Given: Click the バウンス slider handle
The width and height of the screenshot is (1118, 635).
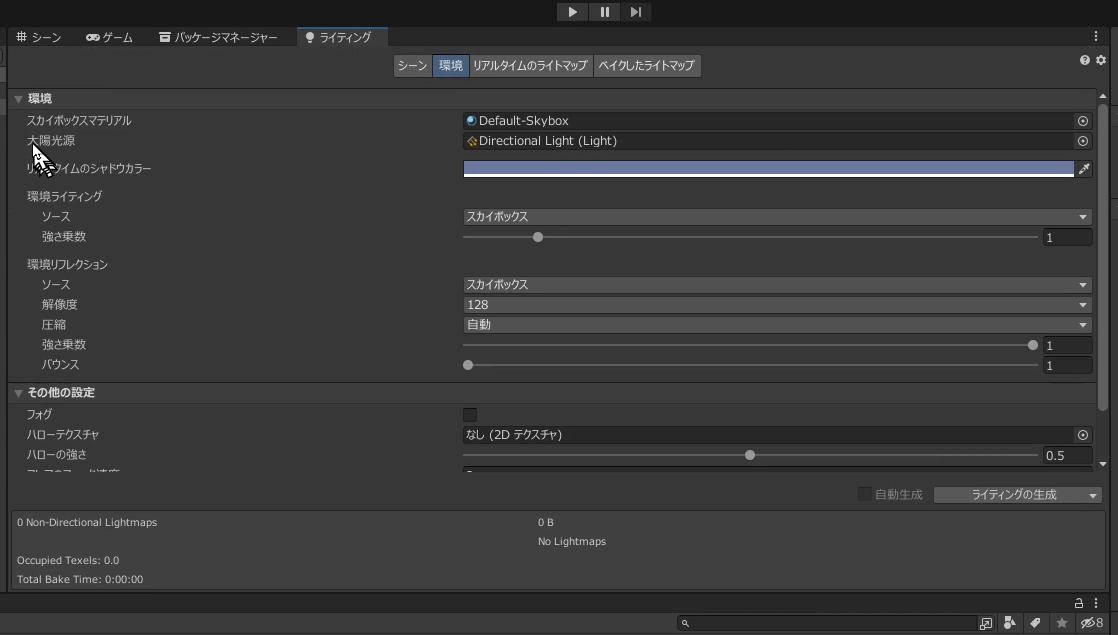Looking at the screenshot, I should click(x=468, y=366).
